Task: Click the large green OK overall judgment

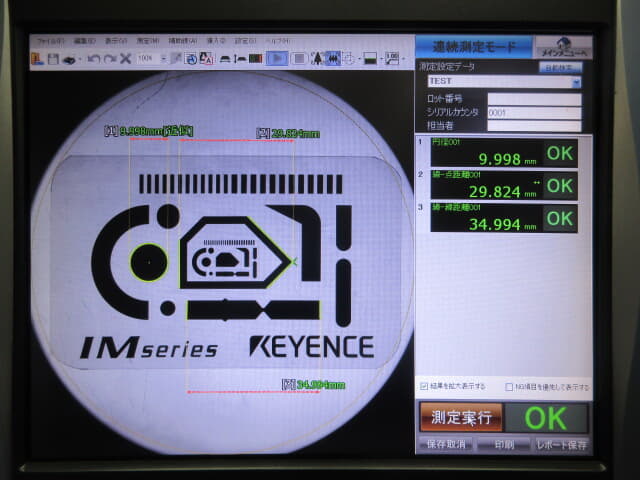Action: coord(546,418)
